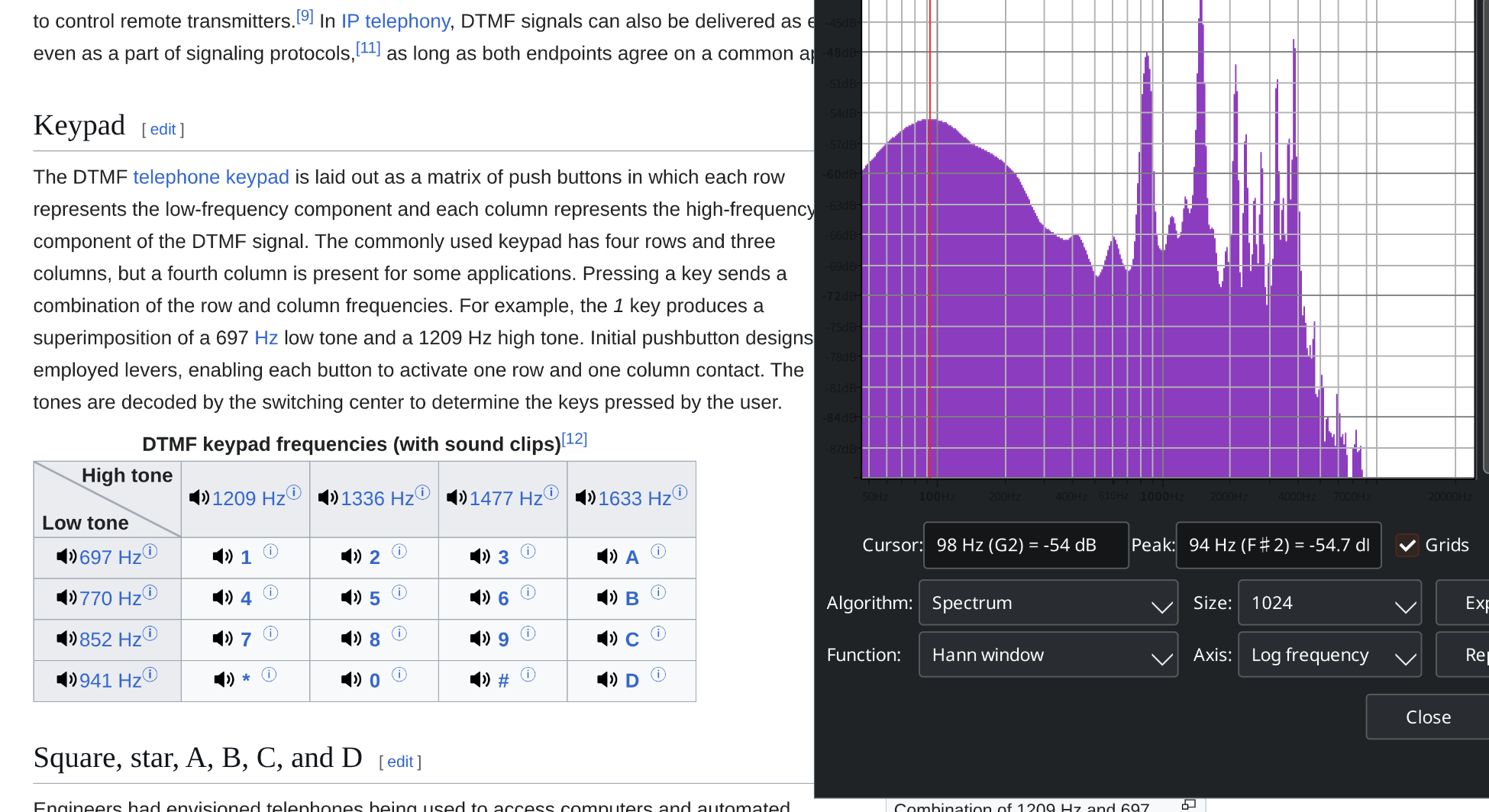Click info icon beside key A
The width and height of the screenshot is (1489, 812).
(658, 551)
